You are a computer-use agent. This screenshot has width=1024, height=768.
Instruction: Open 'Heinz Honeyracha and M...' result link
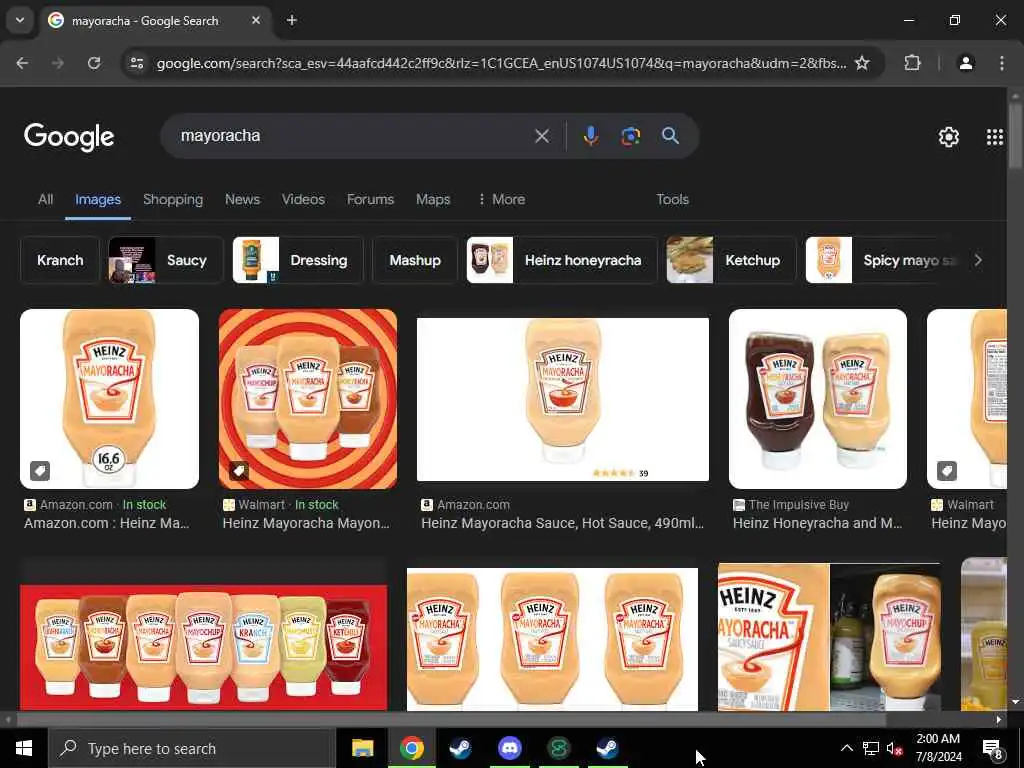(x=817, y=523)
